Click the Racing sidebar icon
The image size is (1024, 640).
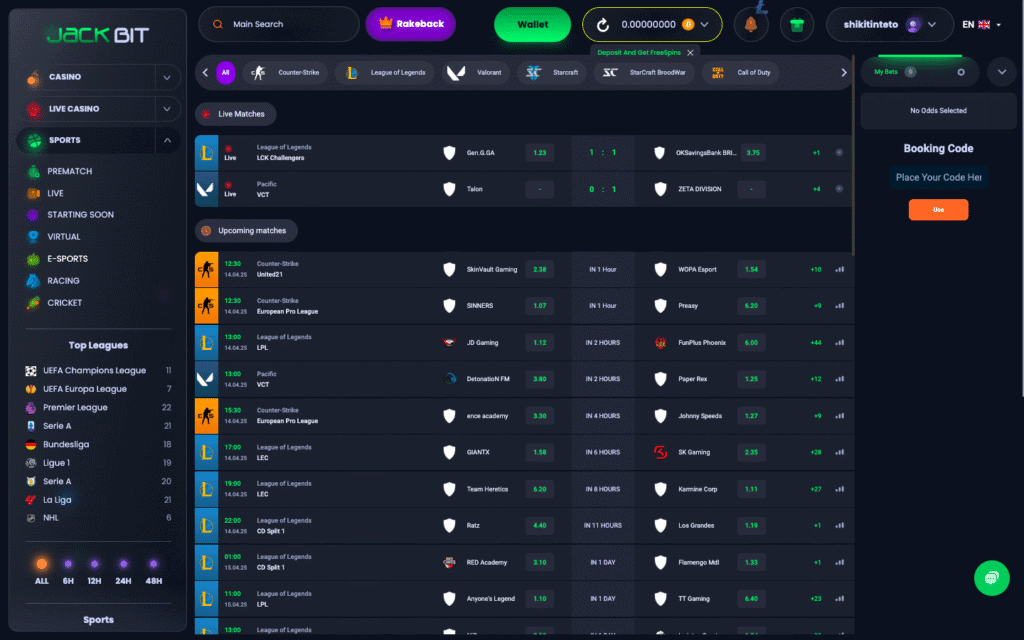click(x=33, y=281)
